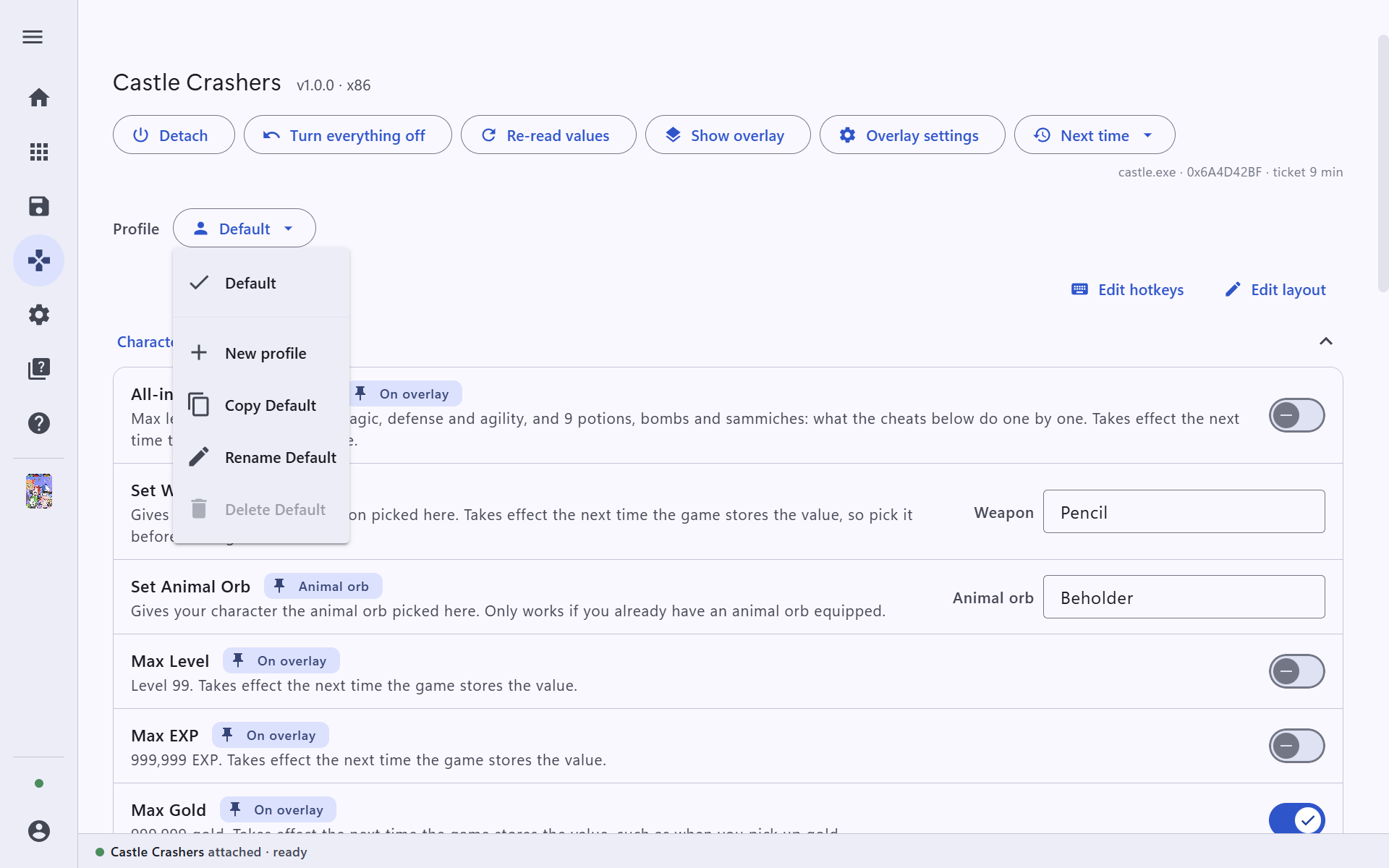Click the pin icon on Max Level
Viewport: 1389px width, 868px height.
coord(238,660)
